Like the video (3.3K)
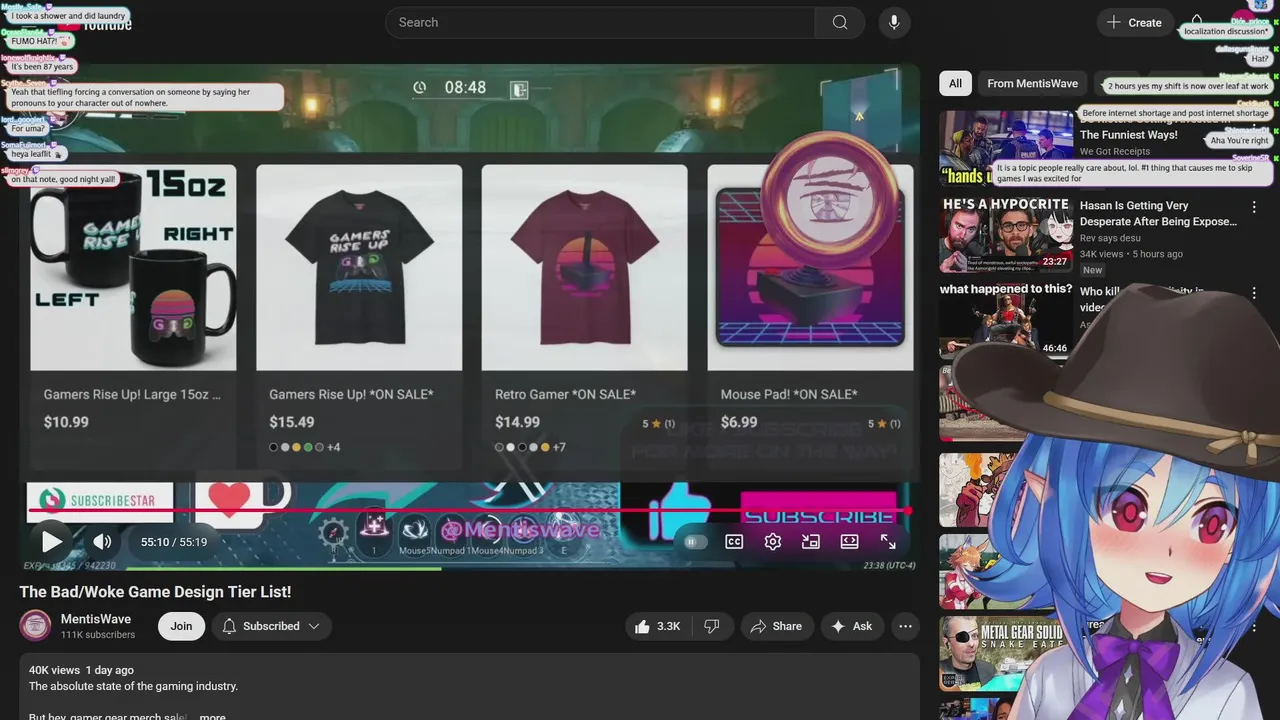1280x720 pixels. pyautogui.click(x=658, y=626)
